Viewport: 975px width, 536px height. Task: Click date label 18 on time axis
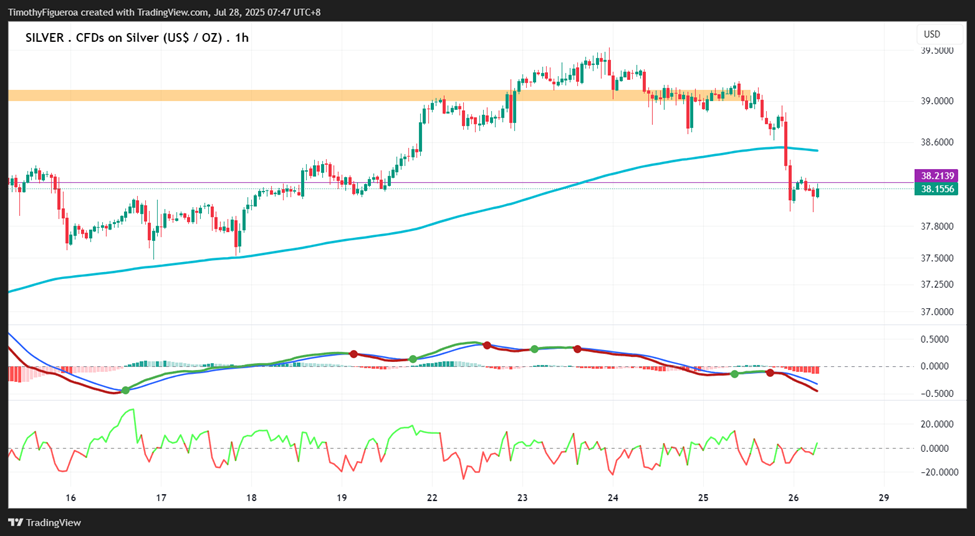251,497
